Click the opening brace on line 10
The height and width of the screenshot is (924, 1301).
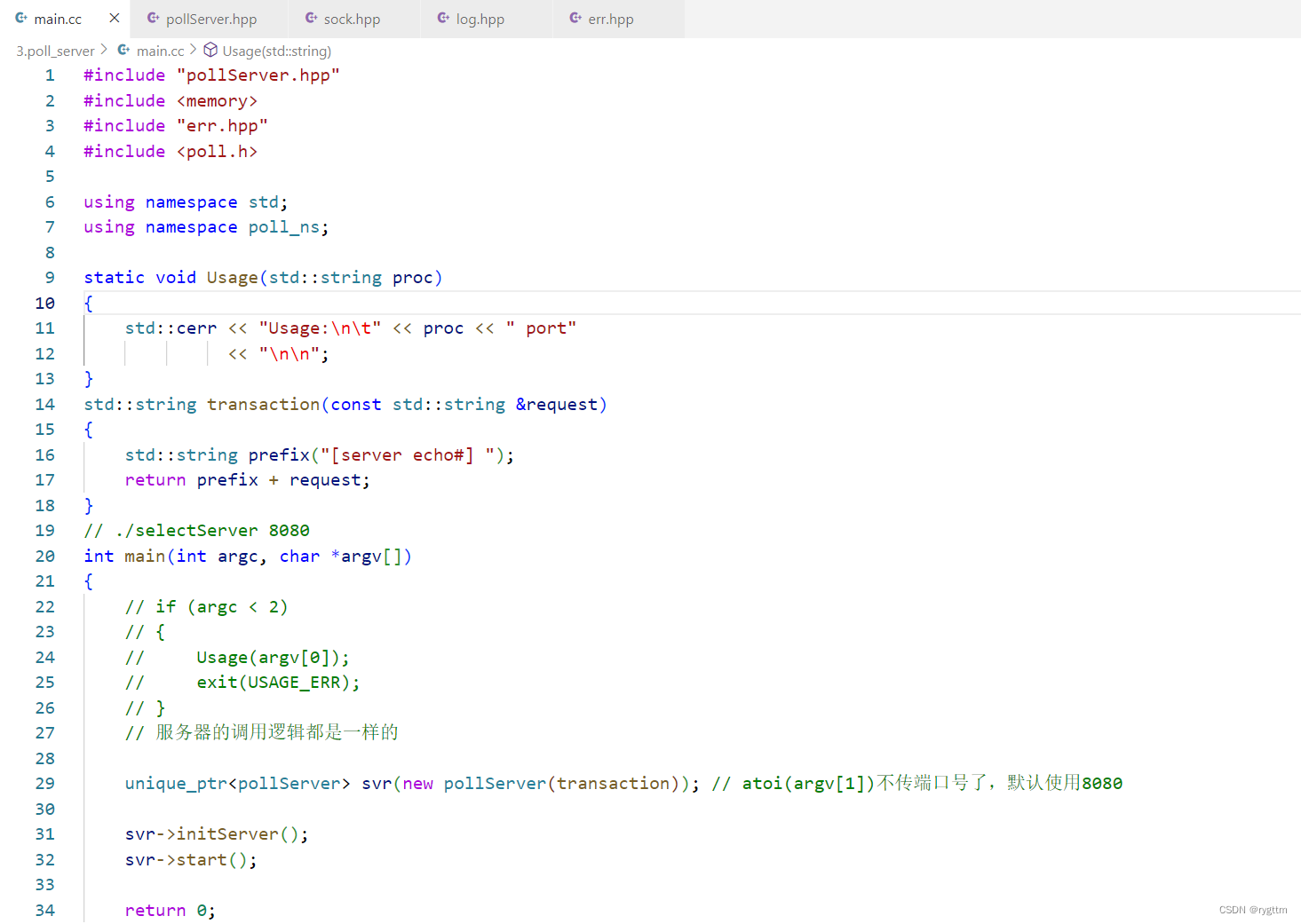tap(88, 304)
